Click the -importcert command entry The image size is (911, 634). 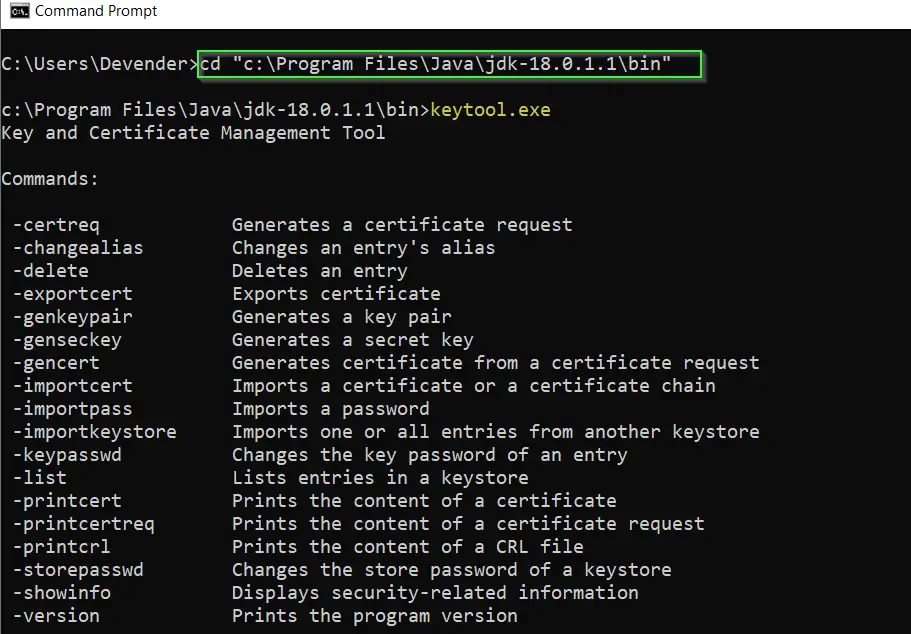pyautogui.click(x=72, y=385)
